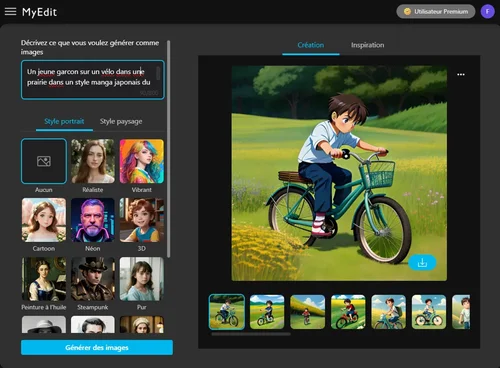Select the Peinture à l'huile style thumbnail
Screen dimensions: 500x368
point(44,279)
